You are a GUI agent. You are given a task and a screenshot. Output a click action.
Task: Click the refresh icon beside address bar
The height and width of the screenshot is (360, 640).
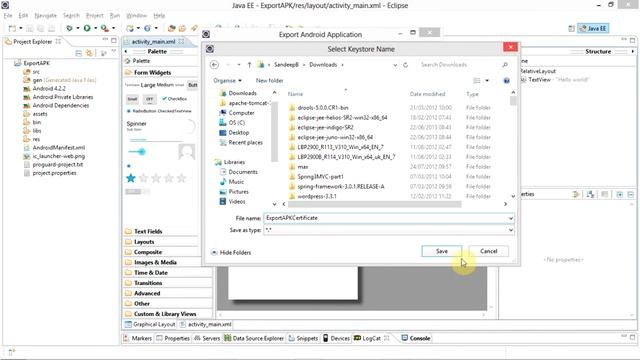[x=405, y=65]
